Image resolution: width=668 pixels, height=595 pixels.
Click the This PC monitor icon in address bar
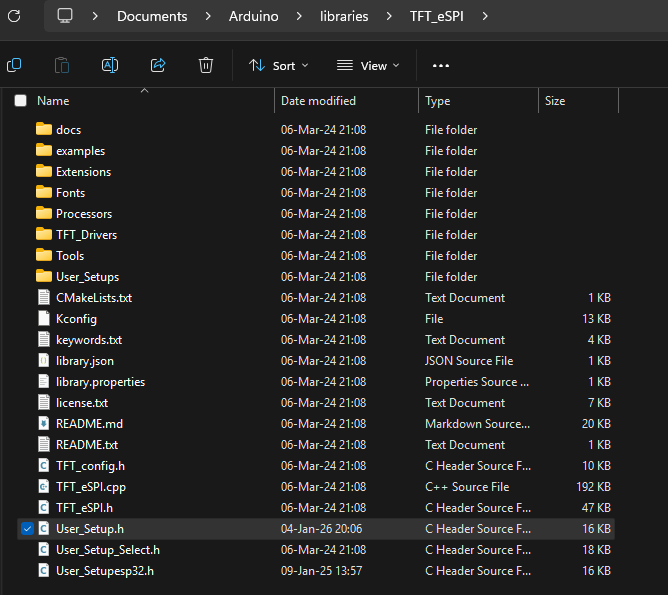click(65, 16)
